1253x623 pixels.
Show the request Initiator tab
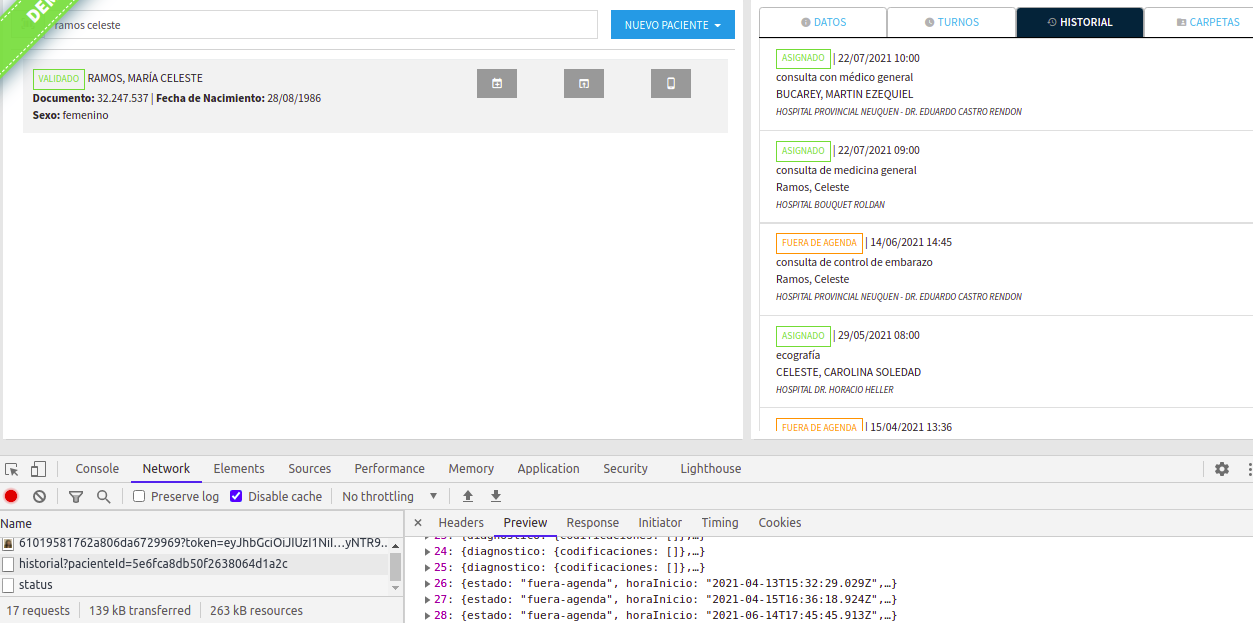coord(660,523)
